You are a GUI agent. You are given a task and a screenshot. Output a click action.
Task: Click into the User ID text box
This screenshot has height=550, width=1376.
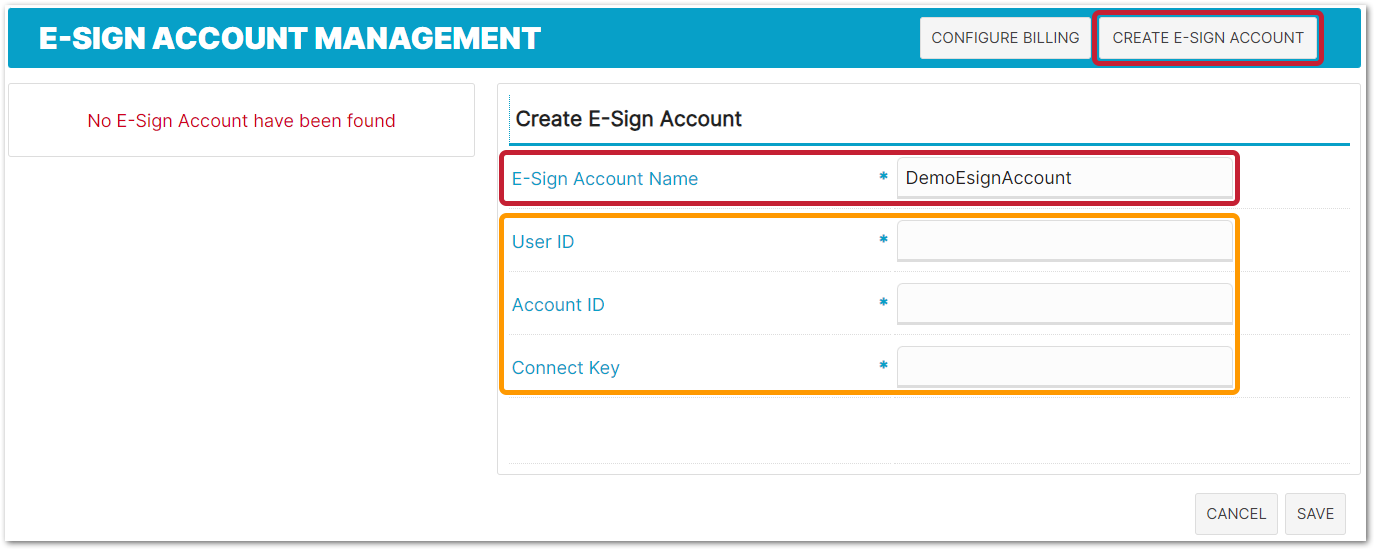(1065, 241)
